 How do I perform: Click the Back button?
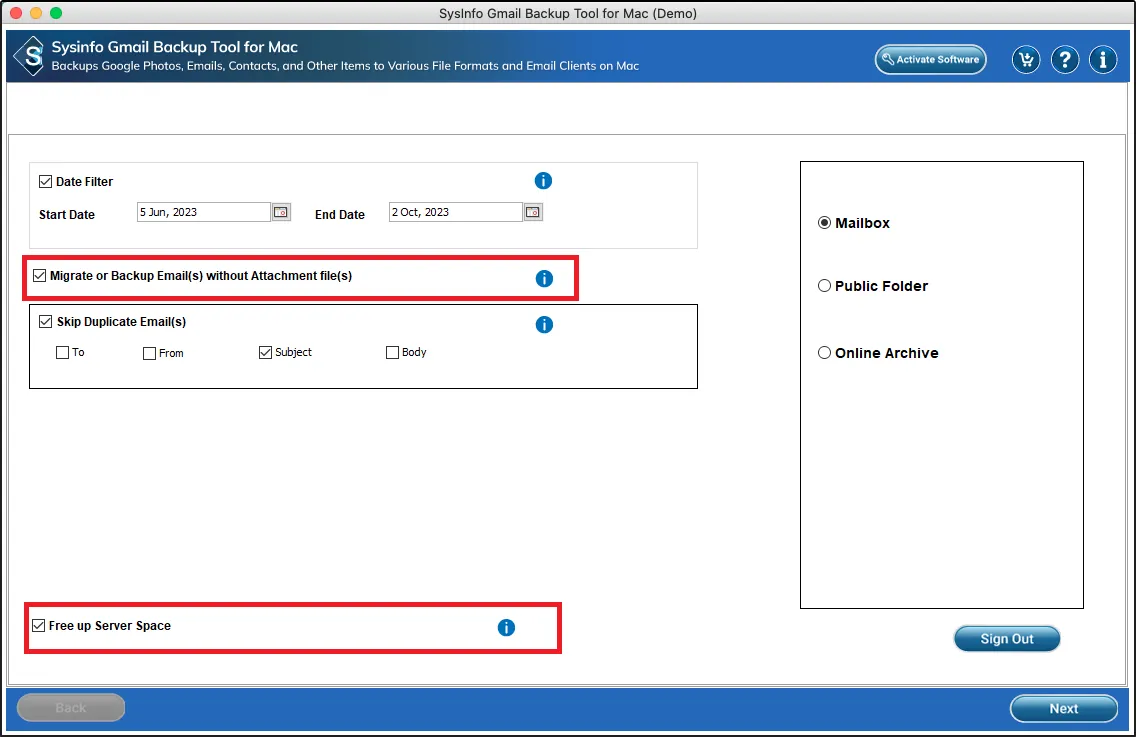pyautogui.click(x=71, y=708)
